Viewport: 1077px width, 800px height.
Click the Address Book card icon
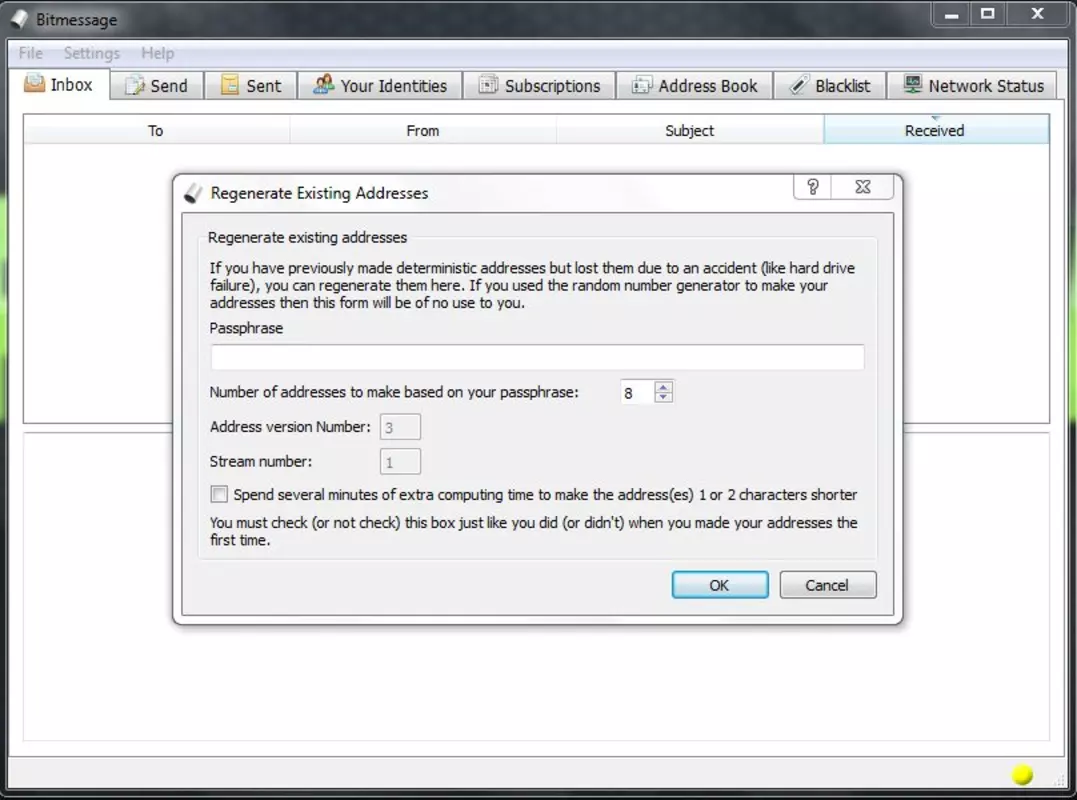pos(642,84)
